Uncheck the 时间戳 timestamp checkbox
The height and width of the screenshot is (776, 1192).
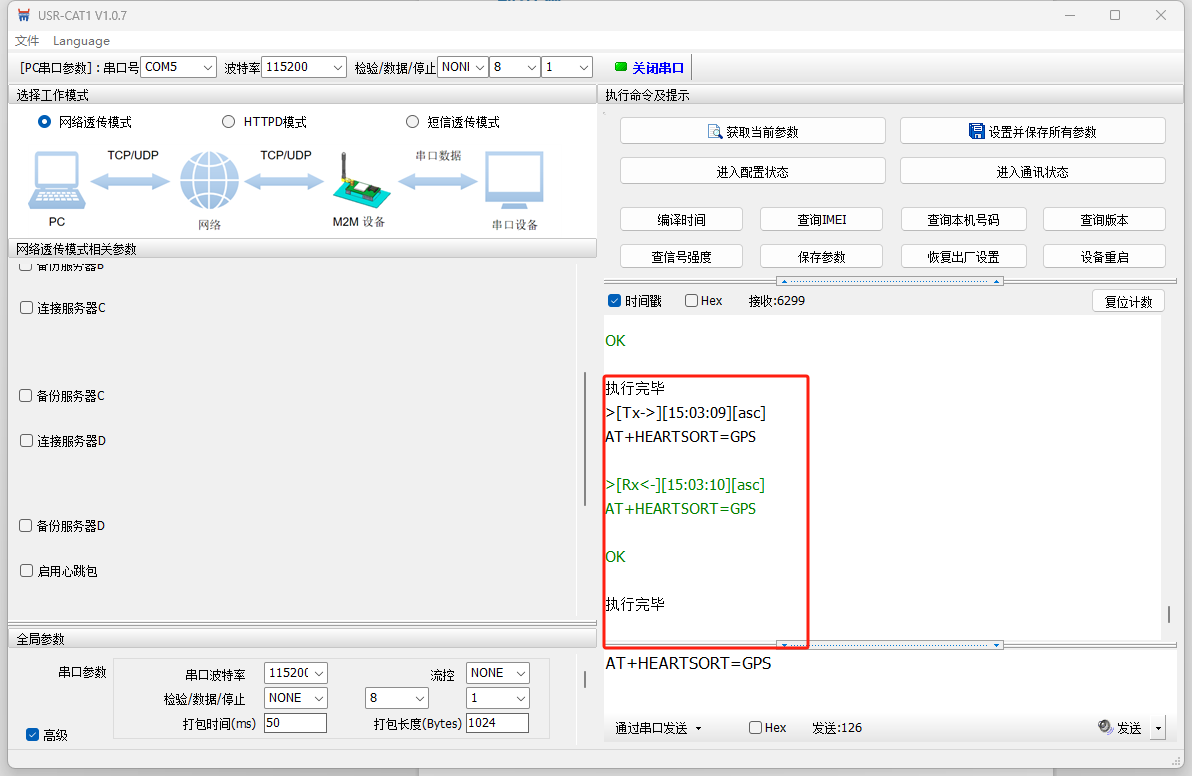[614, 301]
